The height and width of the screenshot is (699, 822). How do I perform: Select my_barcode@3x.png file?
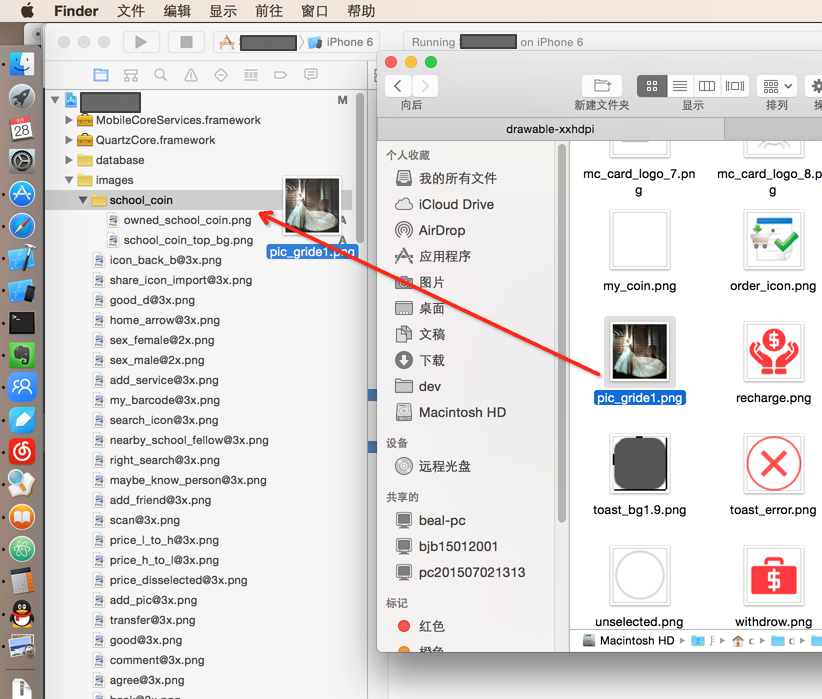[x=164, y=400]
